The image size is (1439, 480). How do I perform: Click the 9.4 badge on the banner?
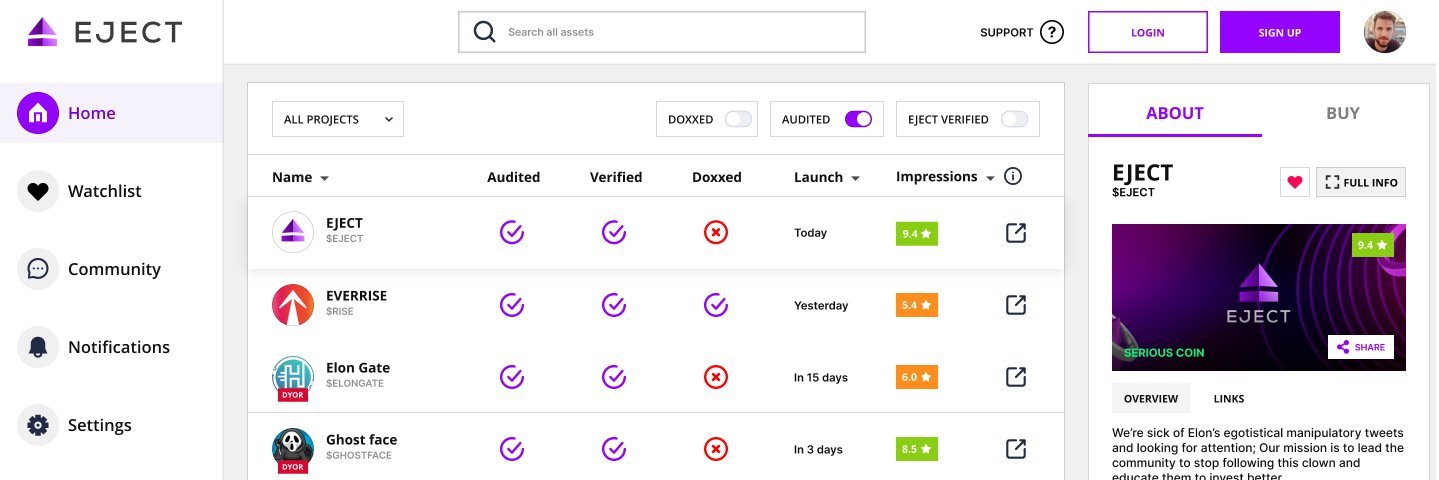point(1373,245)
